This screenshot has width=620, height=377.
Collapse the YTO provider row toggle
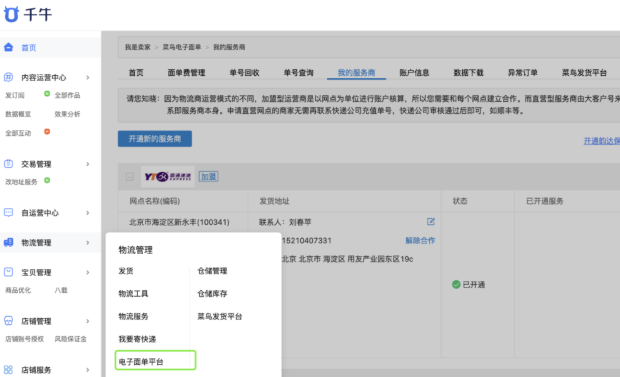click(x=130, y=176)
